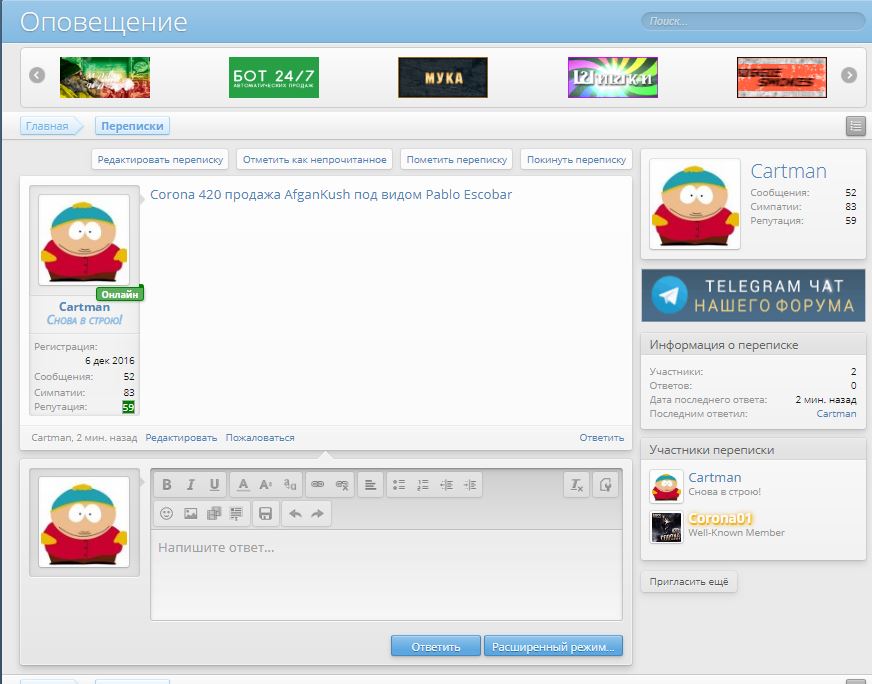Open the МУКА banner

[443, 77]
